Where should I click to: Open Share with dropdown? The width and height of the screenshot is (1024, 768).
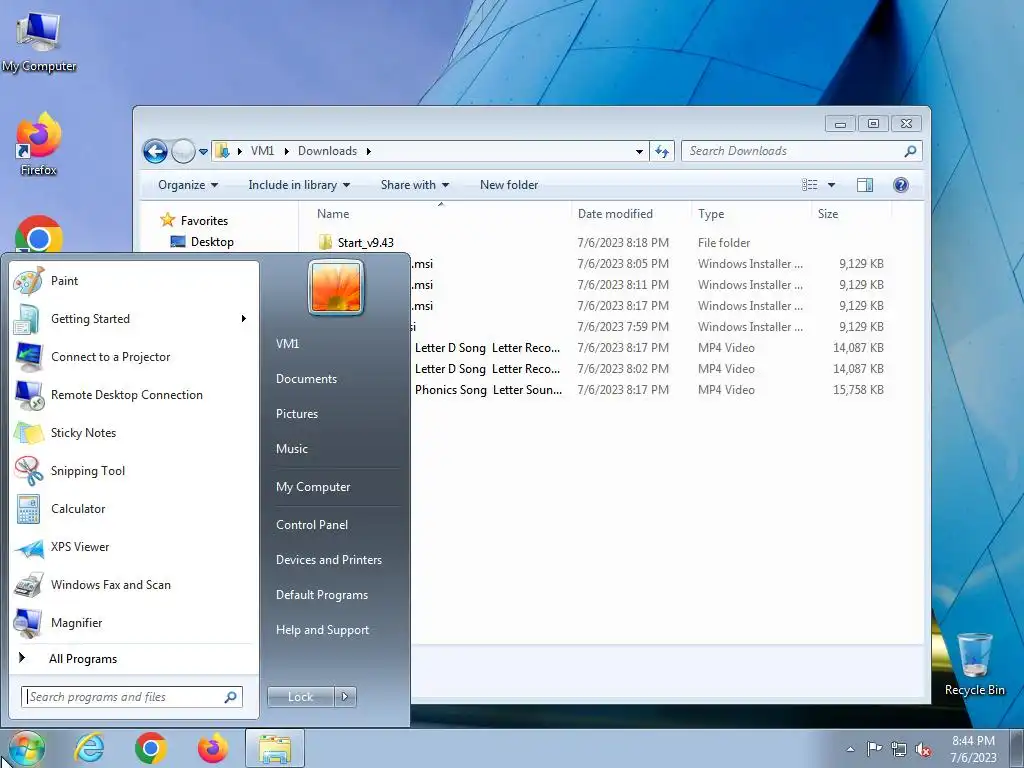click(415, 185)
